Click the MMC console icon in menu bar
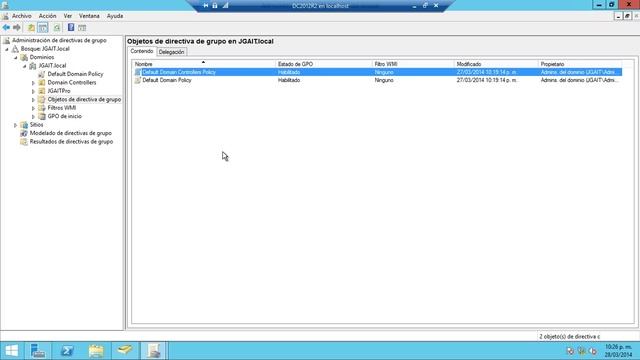The image size is (640, 360). click(x=5, y=16)
